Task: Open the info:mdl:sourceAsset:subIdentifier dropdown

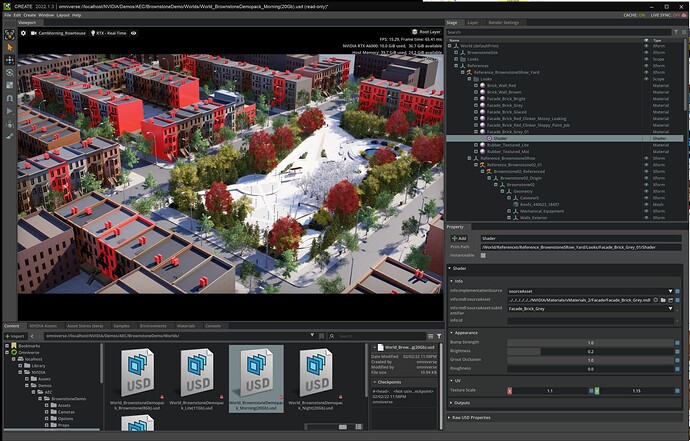Action: pos(591,309)
